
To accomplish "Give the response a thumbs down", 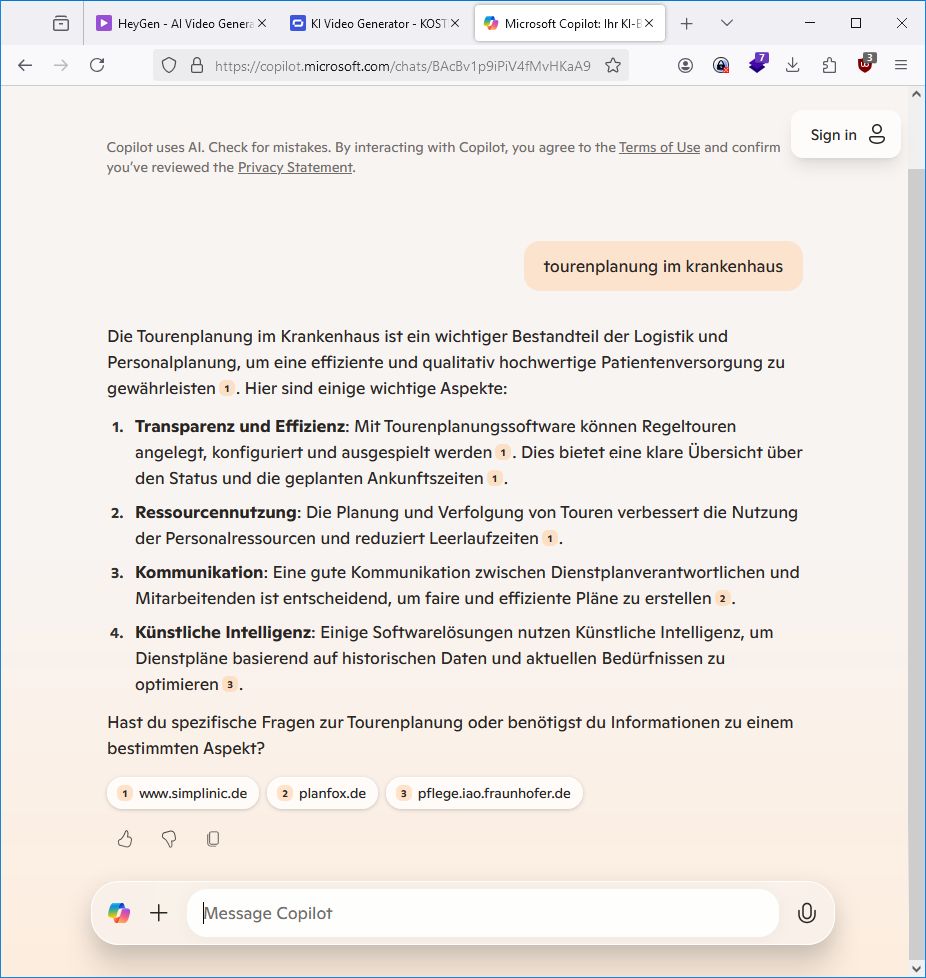I will click(x=169, y=839).
